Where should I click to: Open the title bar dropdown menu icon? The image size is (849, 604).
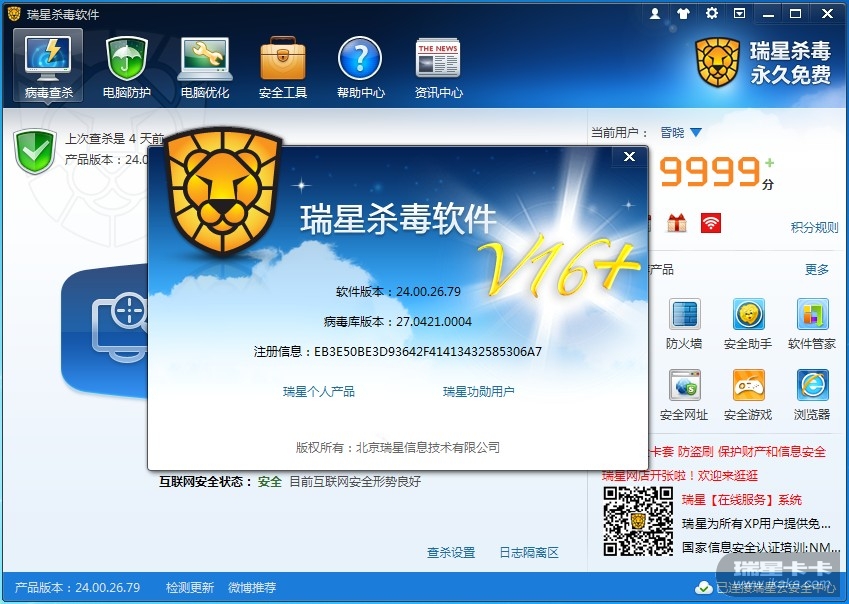point(739,14)
